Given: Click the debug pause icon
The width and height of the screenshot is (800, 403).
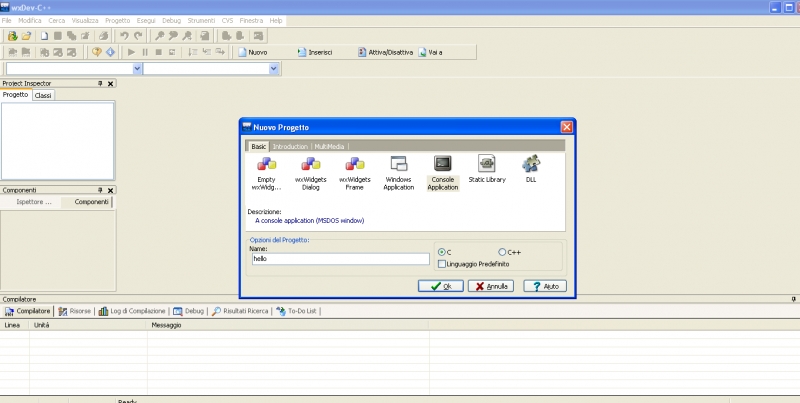Looking at the screenshot, I should [145, 52].
